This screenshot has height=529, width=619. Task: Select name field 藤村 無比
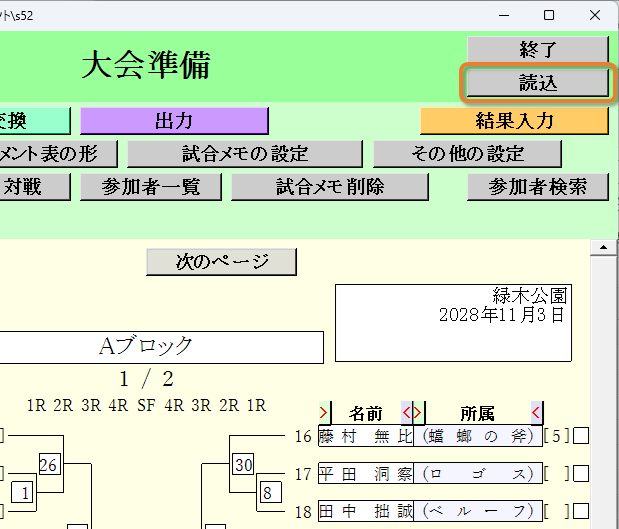pyautogui.click(x=366, y=436)
